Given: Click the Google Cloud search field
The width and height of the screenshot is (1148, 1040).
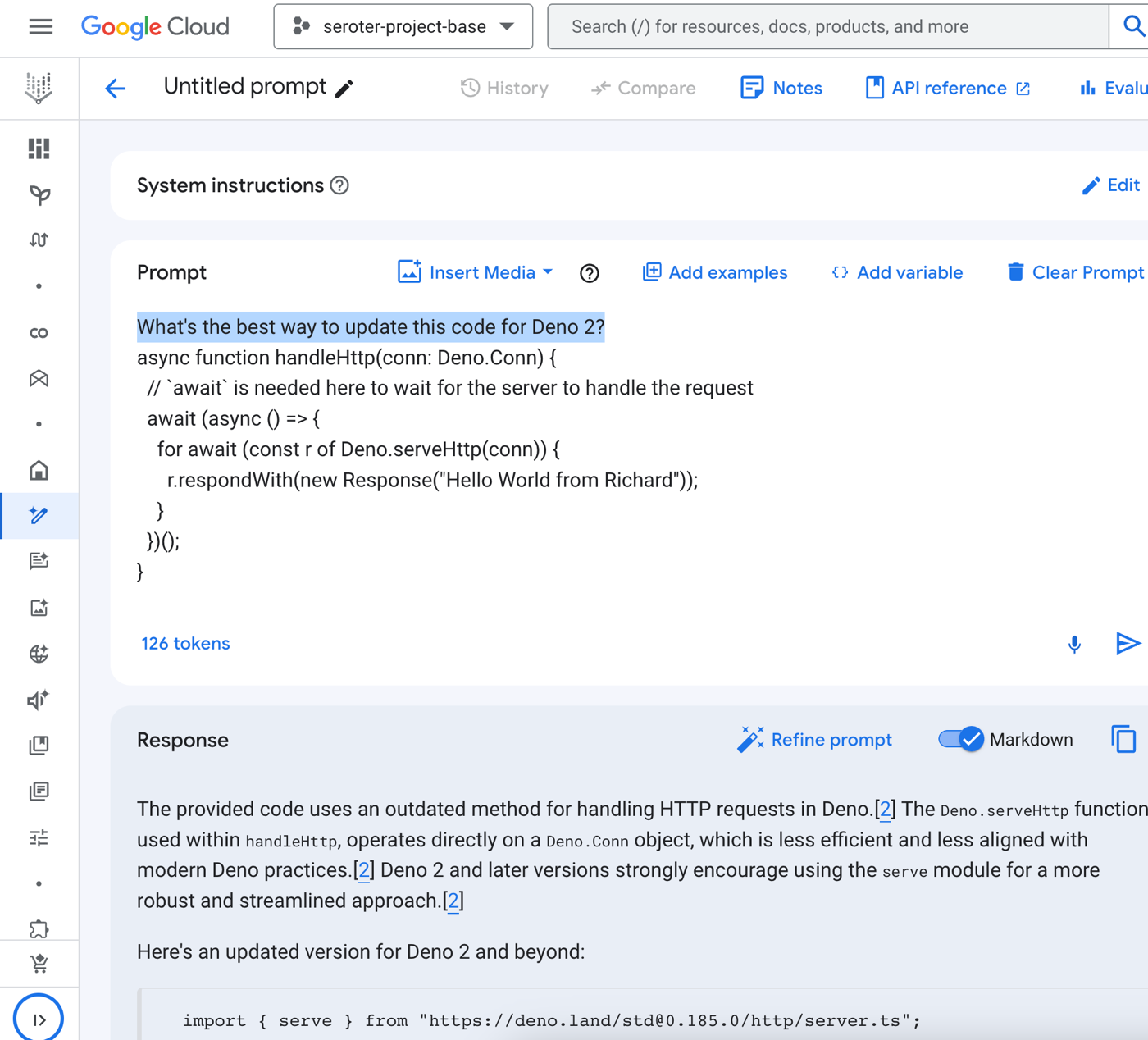Looking at the screenshot, I should 828,27.
